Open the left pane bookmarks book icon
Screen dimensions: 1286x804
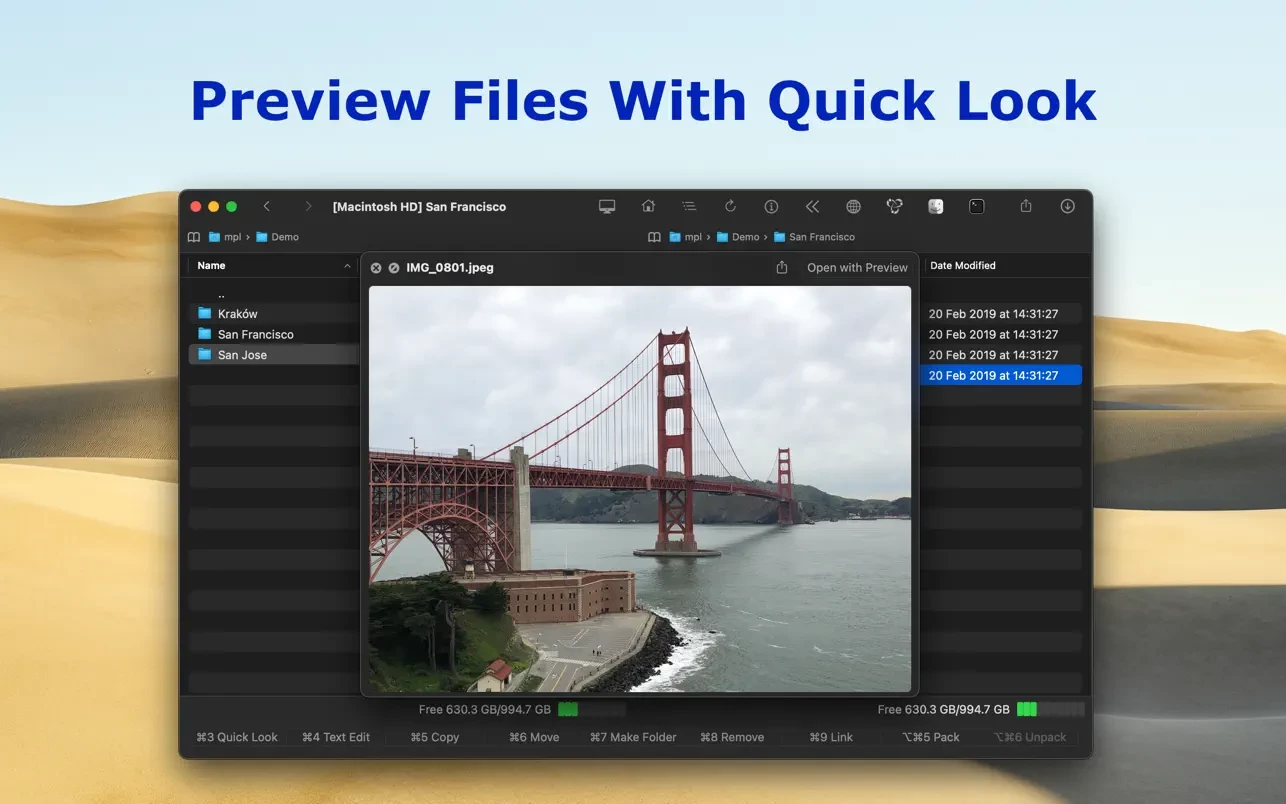[x=194, y=237]
